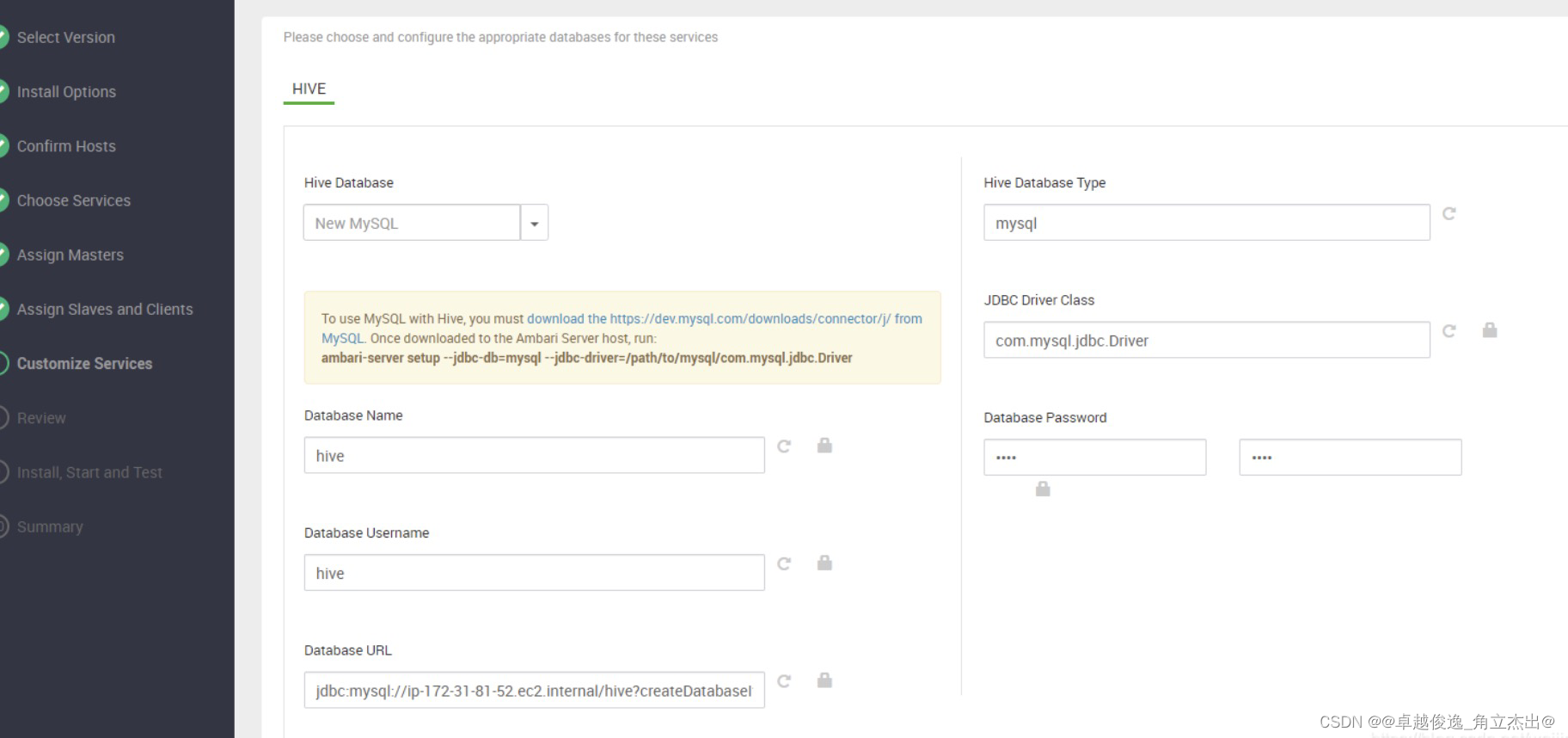1568x738 pixels.
Task: Click lock icon beside JDBC Driver Class
Action: tap(1490, 329)
